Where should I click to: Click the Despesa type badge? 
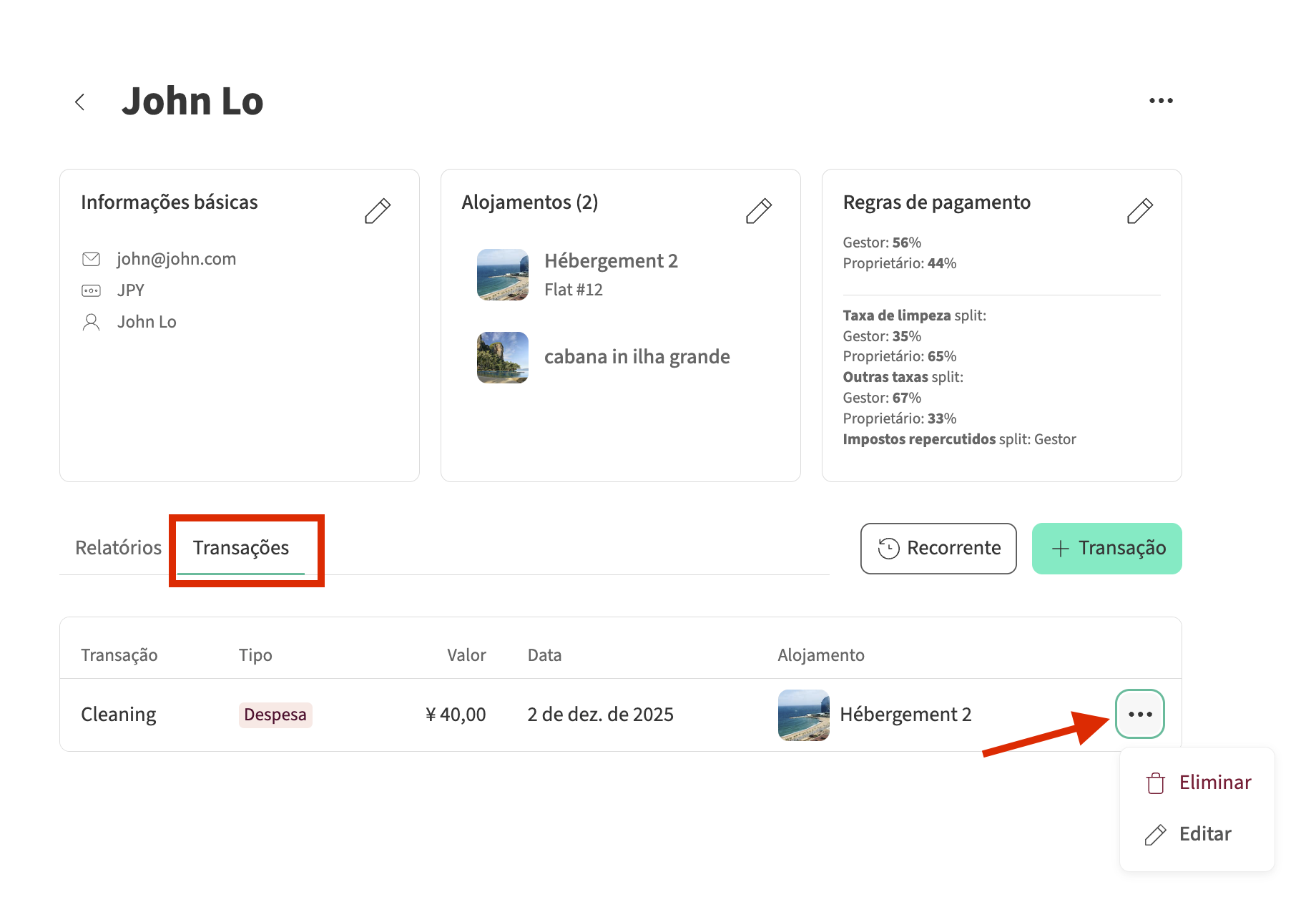pos(275,715)
